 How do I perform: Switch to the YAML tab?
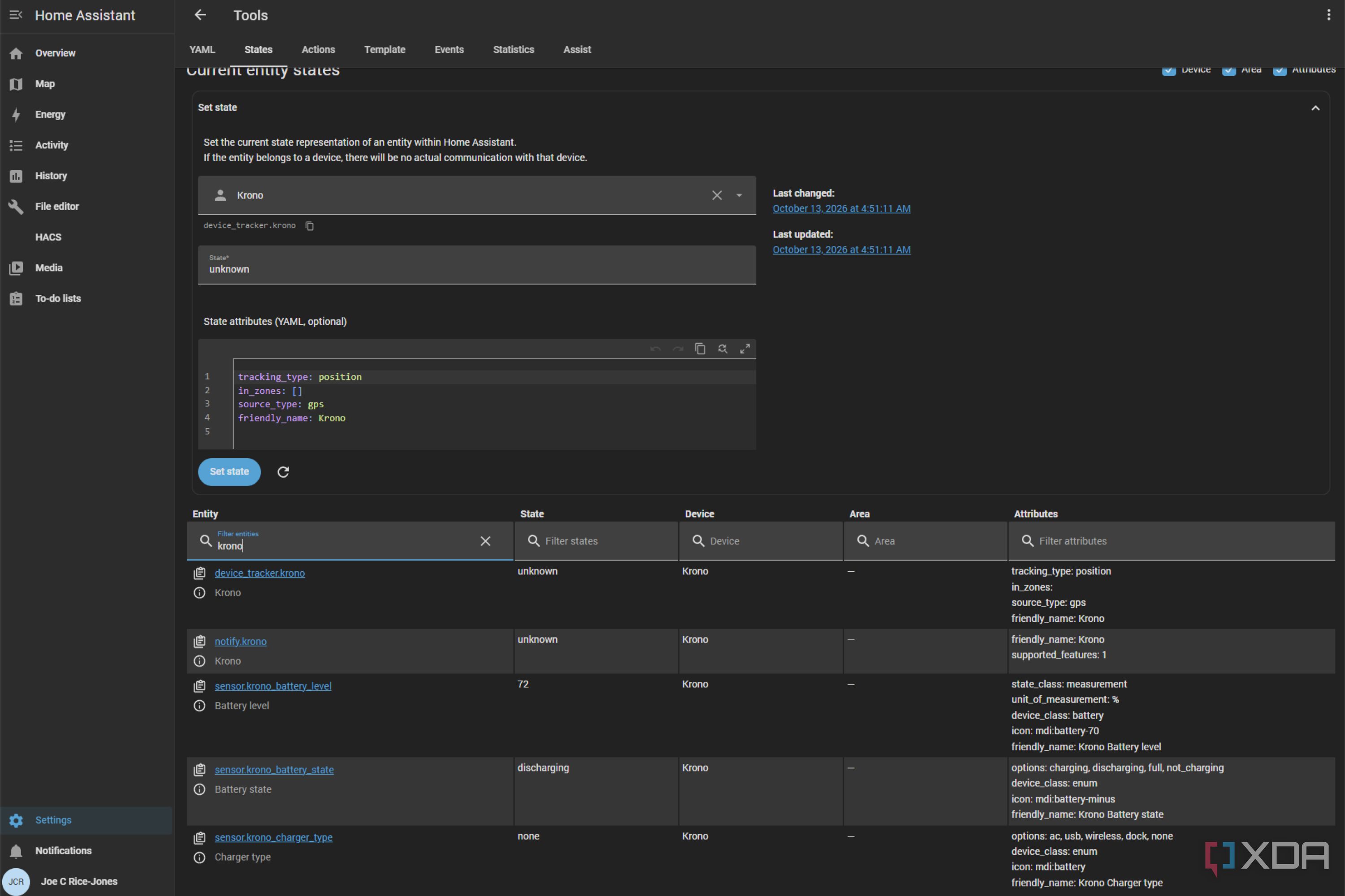pyautogui.click(x=202, y=50)
